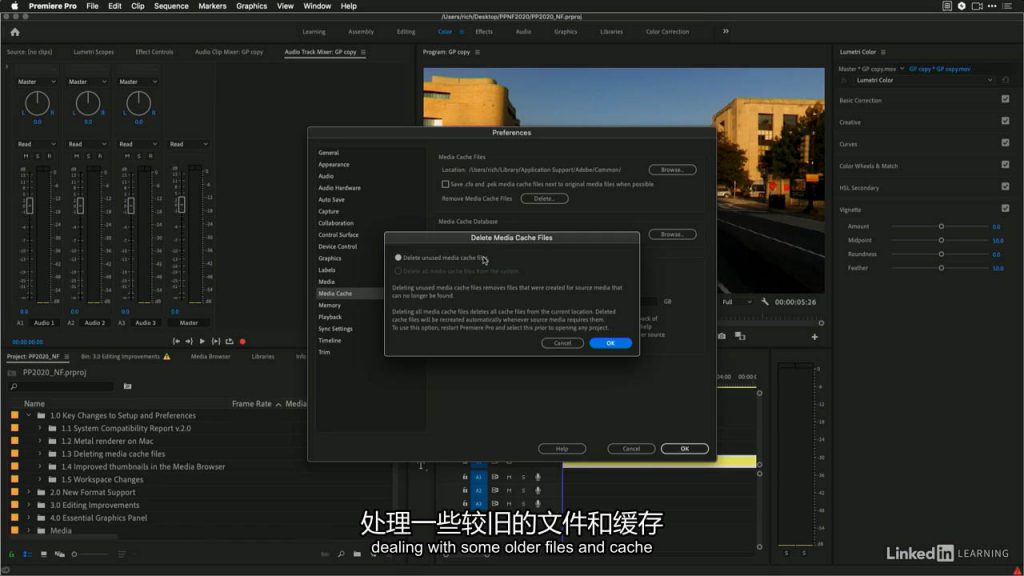Open the Sequence menu
Screen dimensions: 1024x576
tap(171, 6)
